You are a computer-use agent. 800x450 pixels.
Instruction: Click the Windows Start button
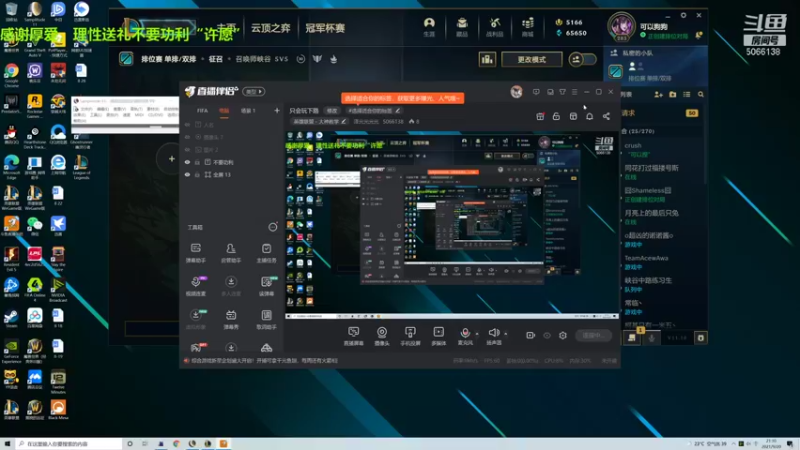pyautogui.click(x=7, y=444)
